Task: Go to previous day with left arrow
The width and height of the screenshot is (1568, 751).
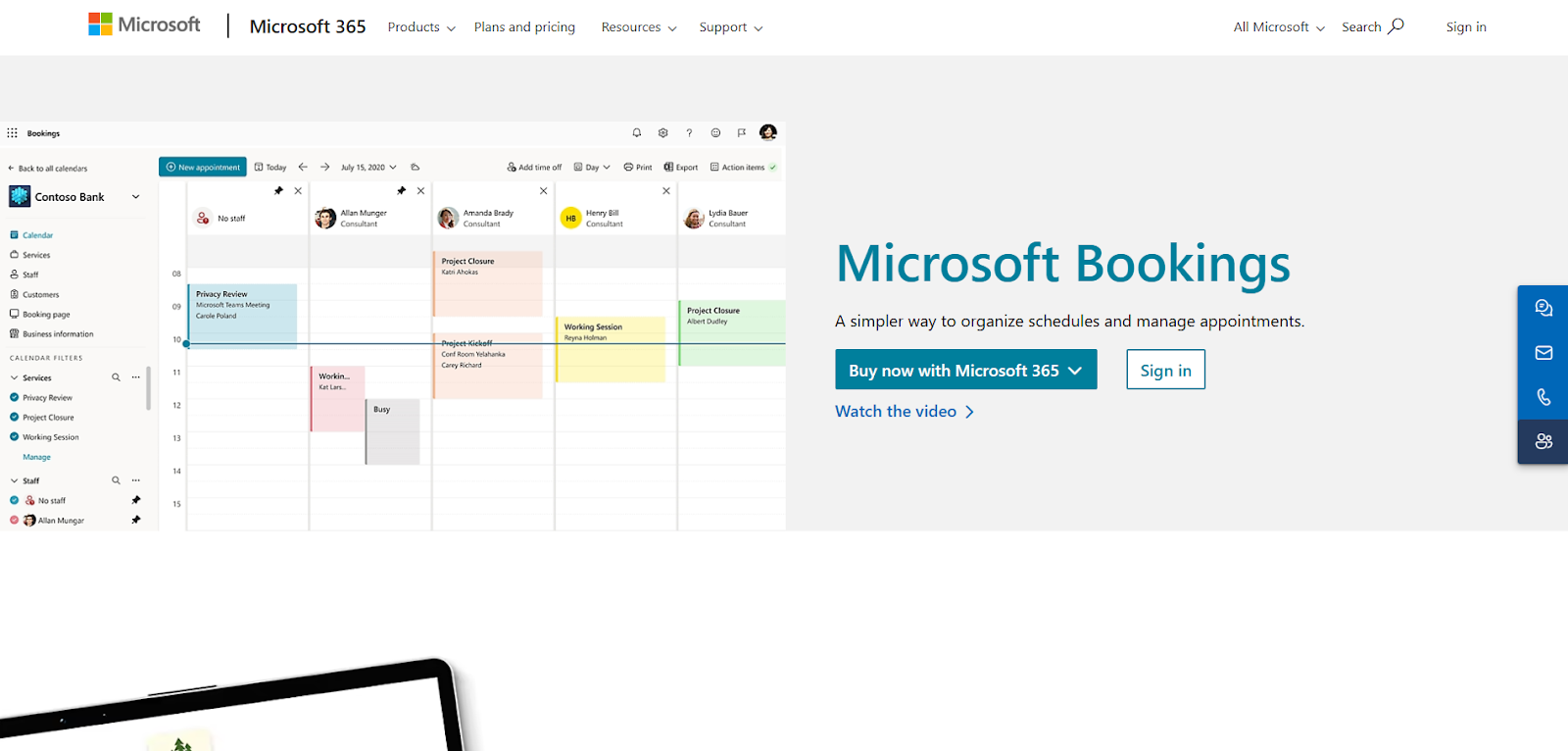Action: (303, 167)
